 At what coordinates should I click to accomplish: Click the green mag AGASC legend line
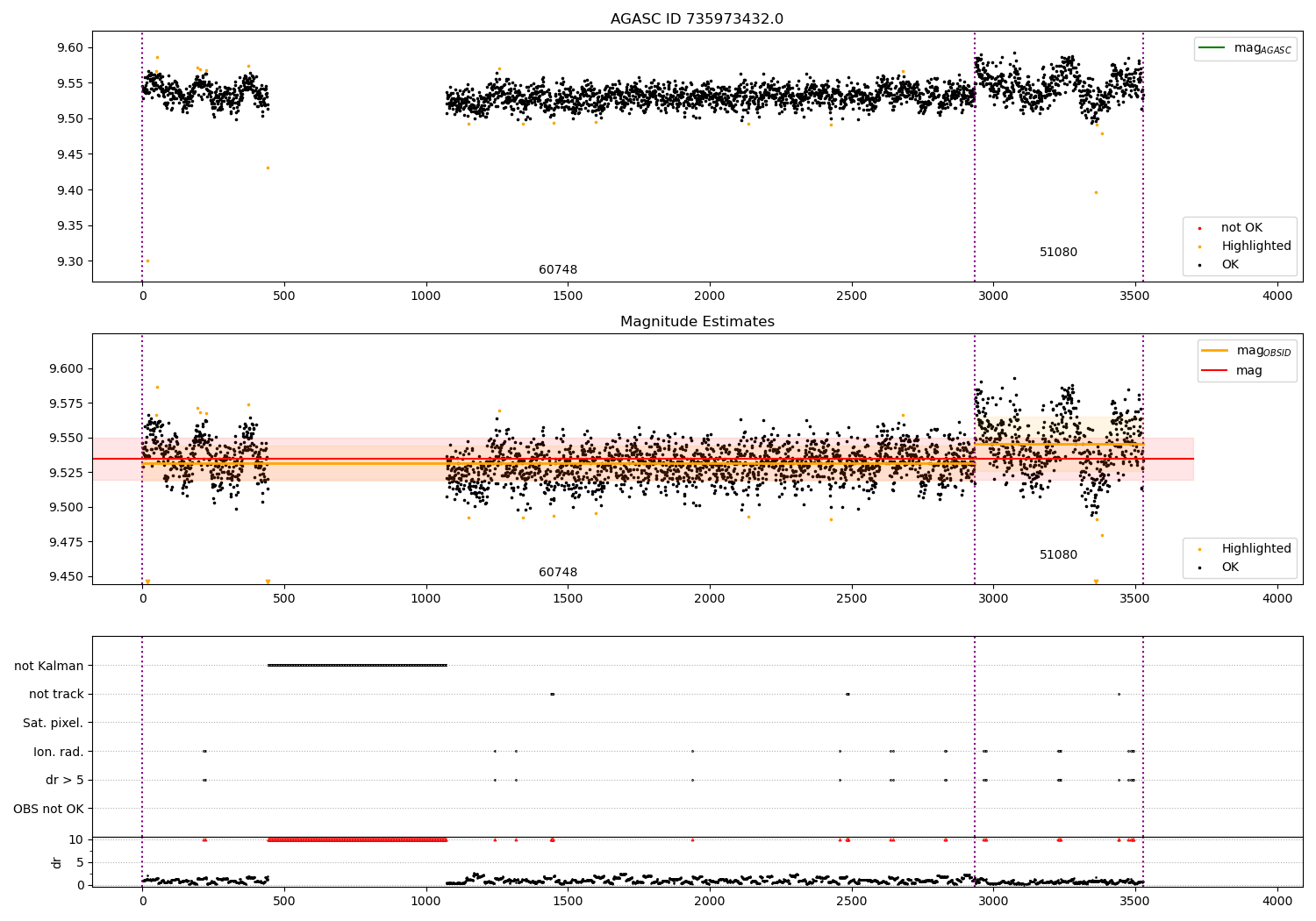point(1212,47)
